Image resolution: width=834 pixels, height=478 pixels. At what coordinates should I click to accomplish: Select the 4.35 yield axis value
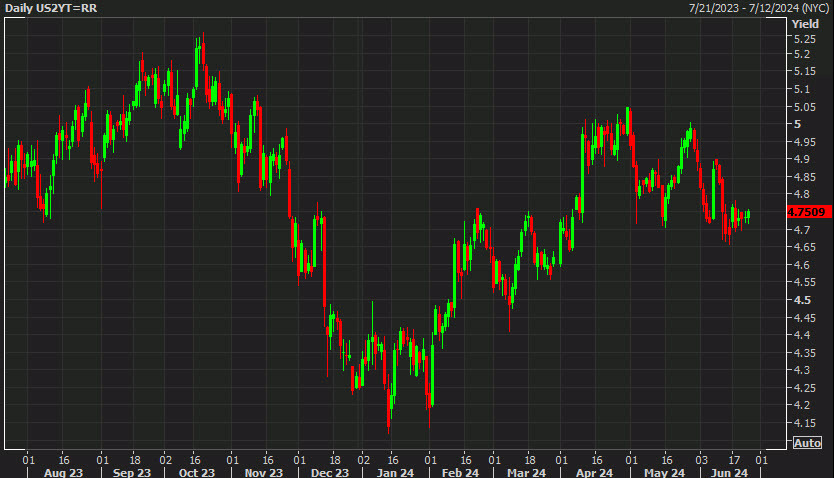[x=805, y=353]
